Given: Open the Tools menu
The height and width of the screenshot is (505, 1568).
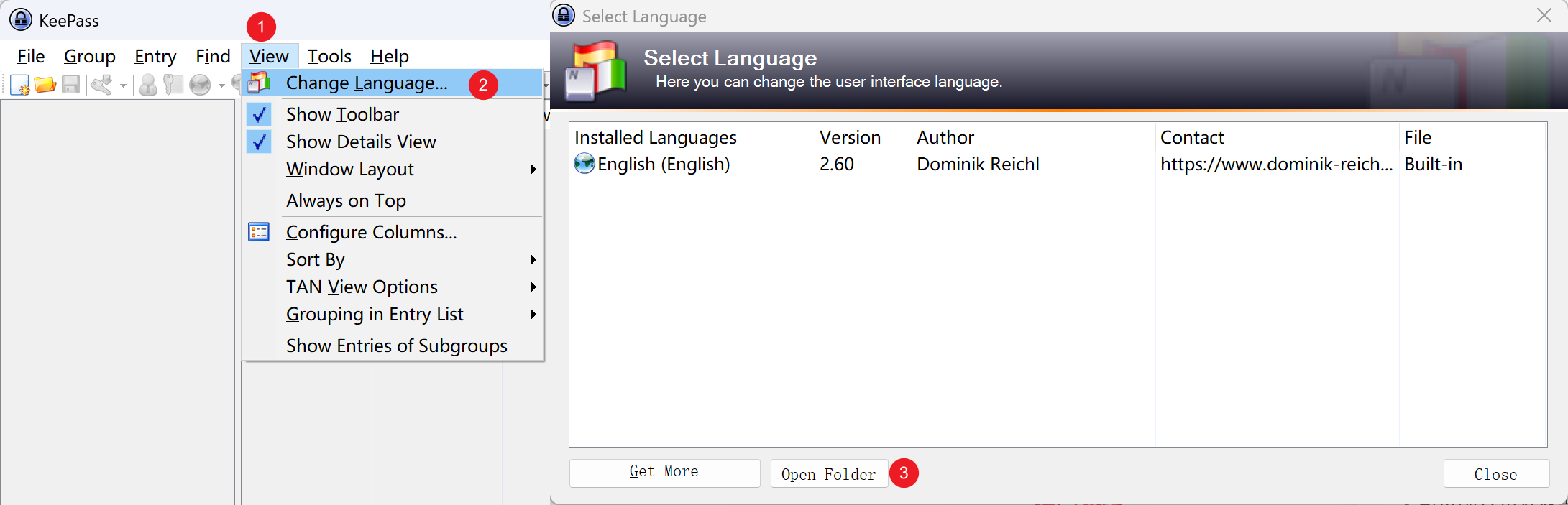Looking at the screenshot, I should pos(329,56).
